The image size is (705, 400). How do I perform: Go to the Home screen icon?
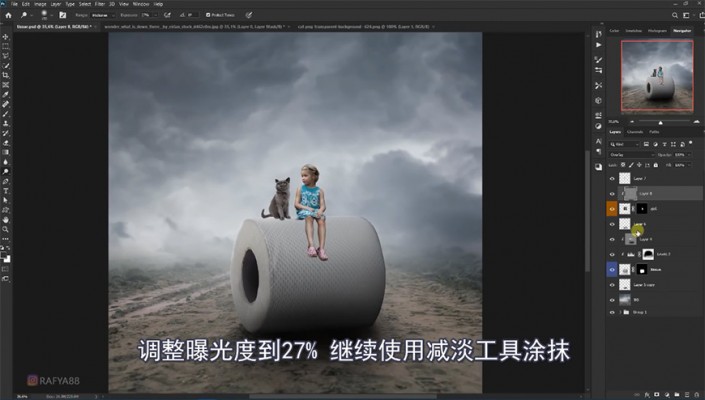[x=8, y=15]
